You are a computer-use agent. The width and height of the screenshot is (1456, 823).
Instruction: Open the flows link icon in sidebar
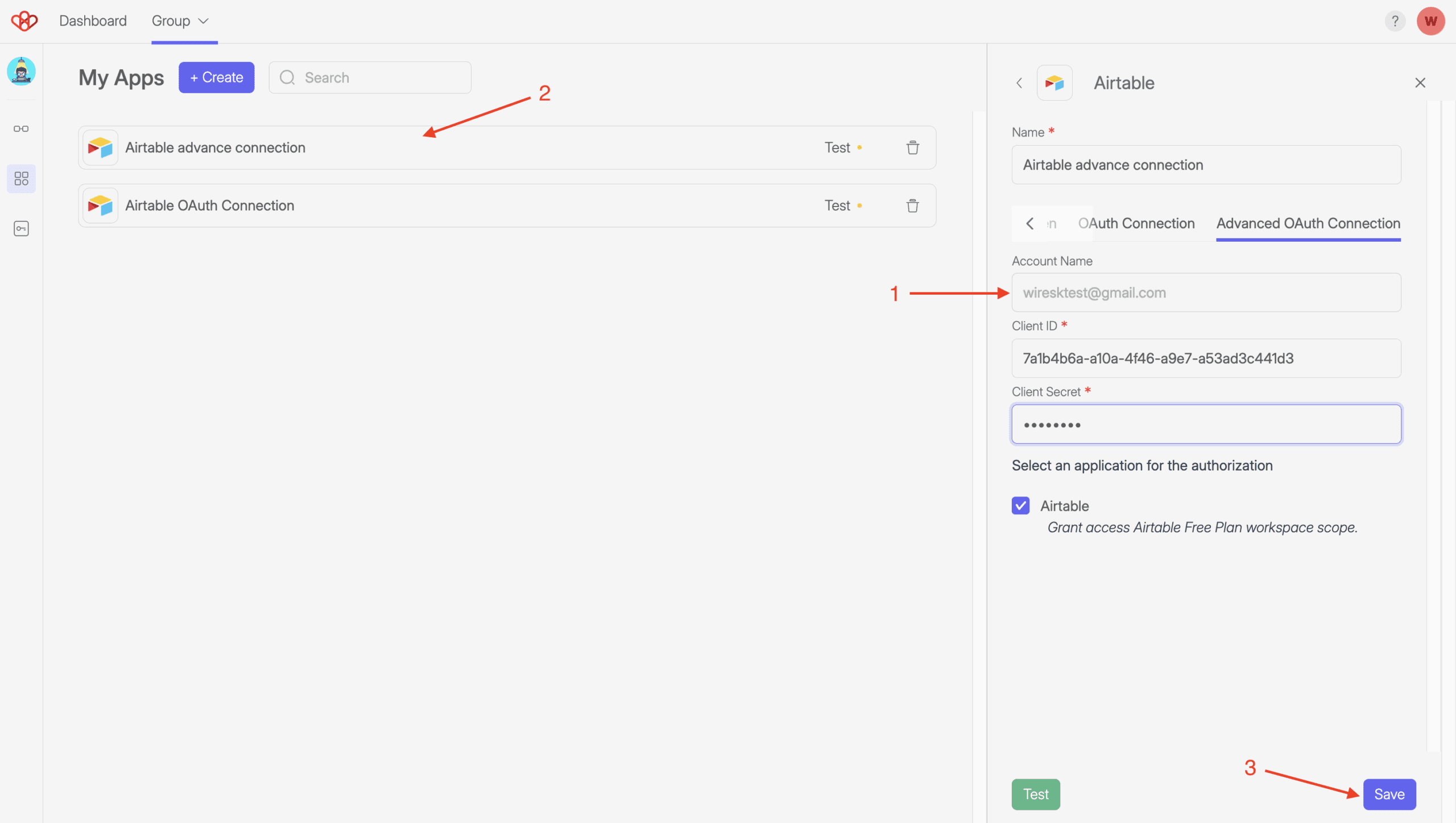pos(21,129)
